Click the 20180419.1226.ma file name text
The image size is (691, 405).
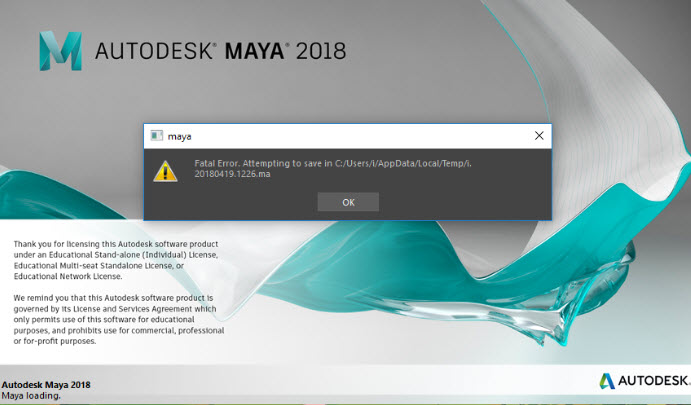[232, 174]
